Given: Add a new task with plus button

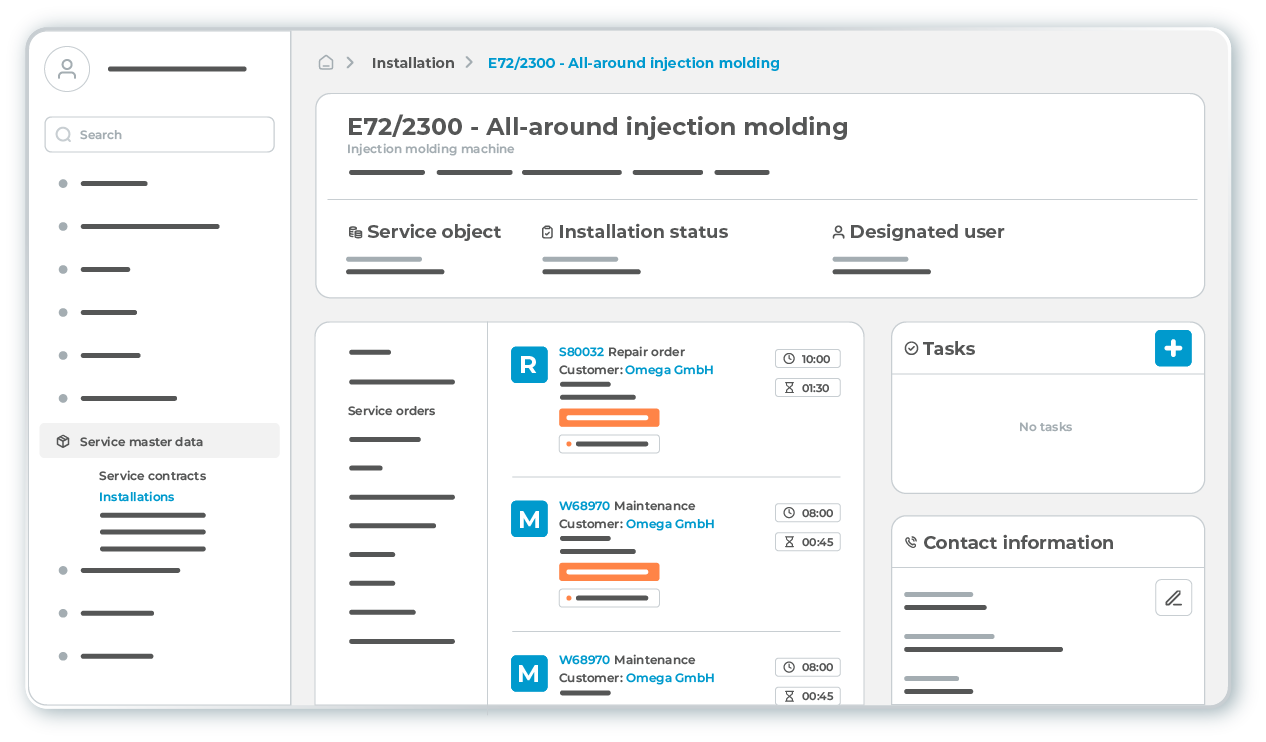Looking at the screenshot, I should coord(1173,348).
